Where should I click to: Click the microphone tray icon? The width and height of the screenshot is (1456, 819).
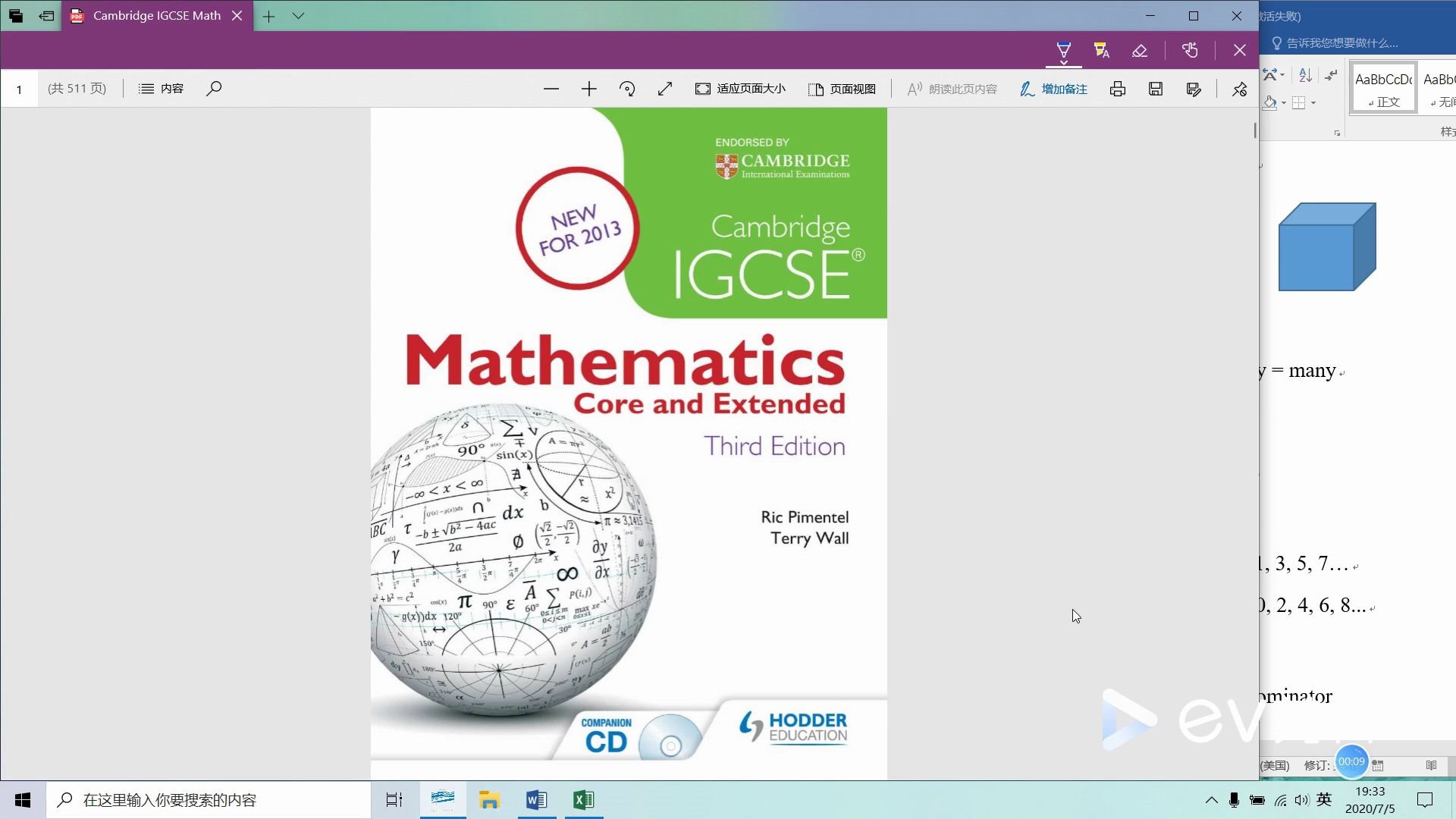pos(1234,800)
